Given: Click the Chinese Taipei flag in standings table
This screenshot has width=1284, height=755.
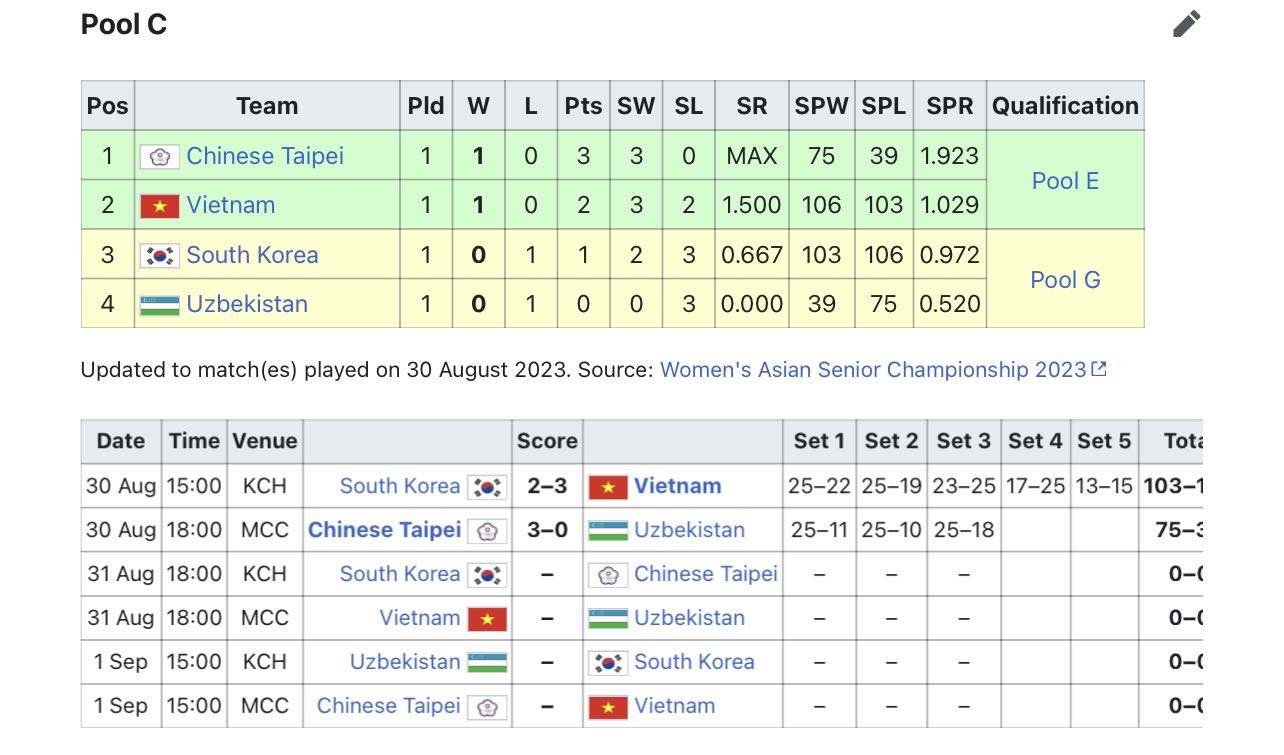Looking at the screenshot, I should click(159, 157).
